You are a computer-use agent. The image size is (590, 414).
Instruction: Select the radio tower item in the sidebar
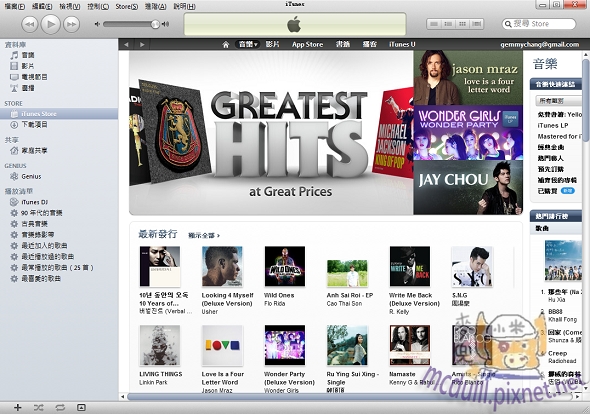28,88
